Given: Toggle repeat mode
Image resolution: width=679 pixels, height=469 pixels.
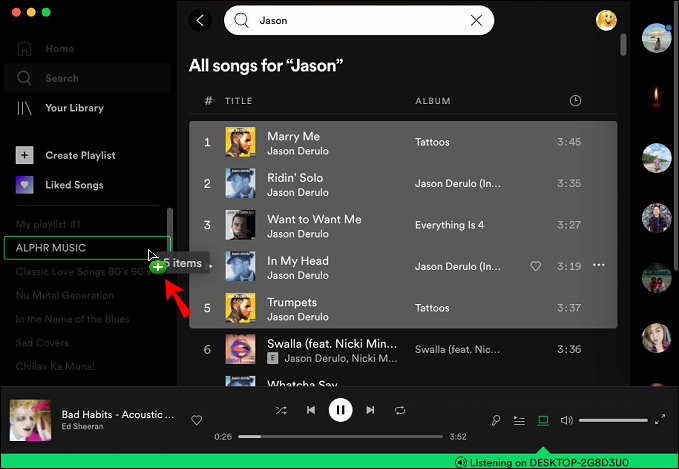Looking at the screenshot, I should pos(400,410).
